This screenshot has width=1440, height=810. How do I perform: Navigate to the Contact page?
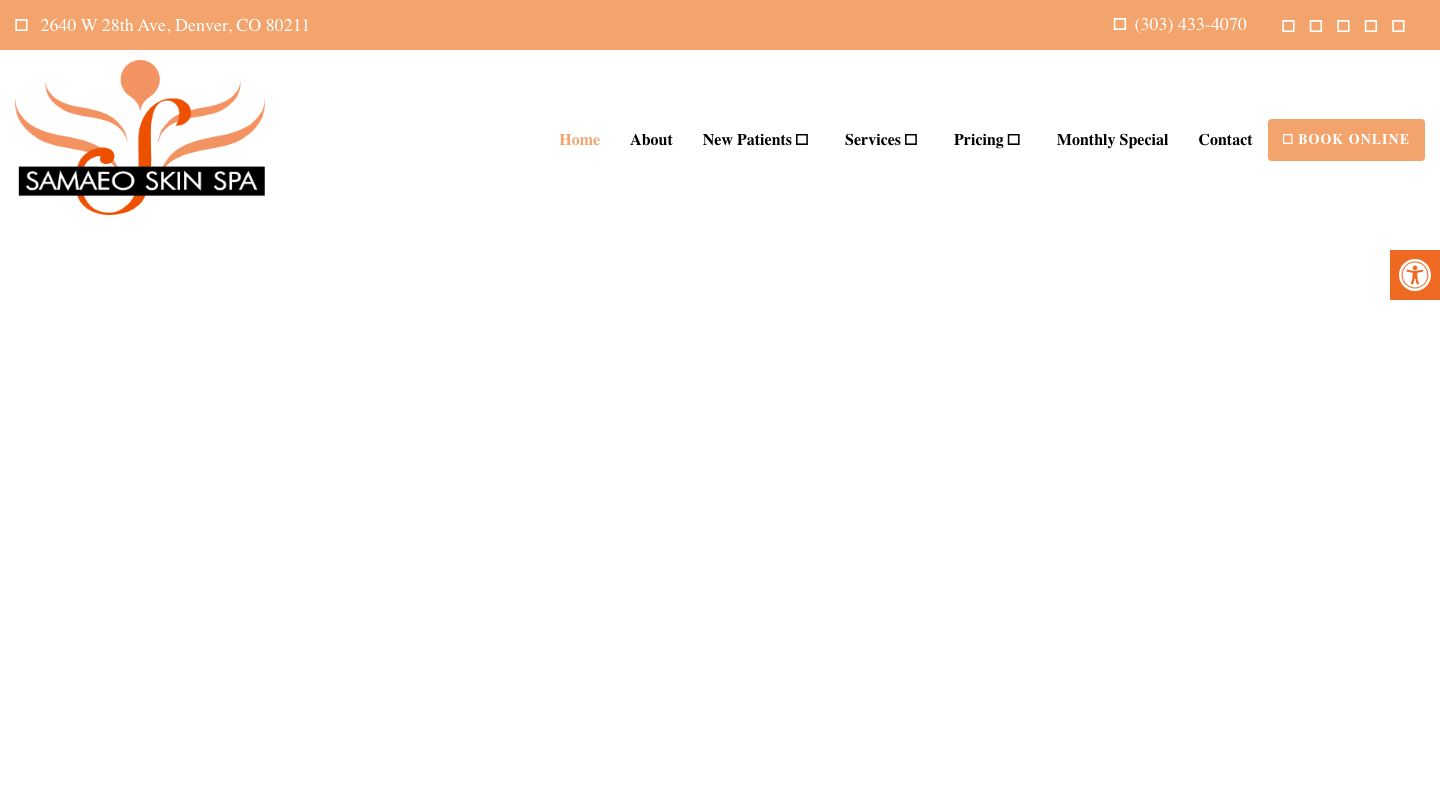[x=1225, y=140]
